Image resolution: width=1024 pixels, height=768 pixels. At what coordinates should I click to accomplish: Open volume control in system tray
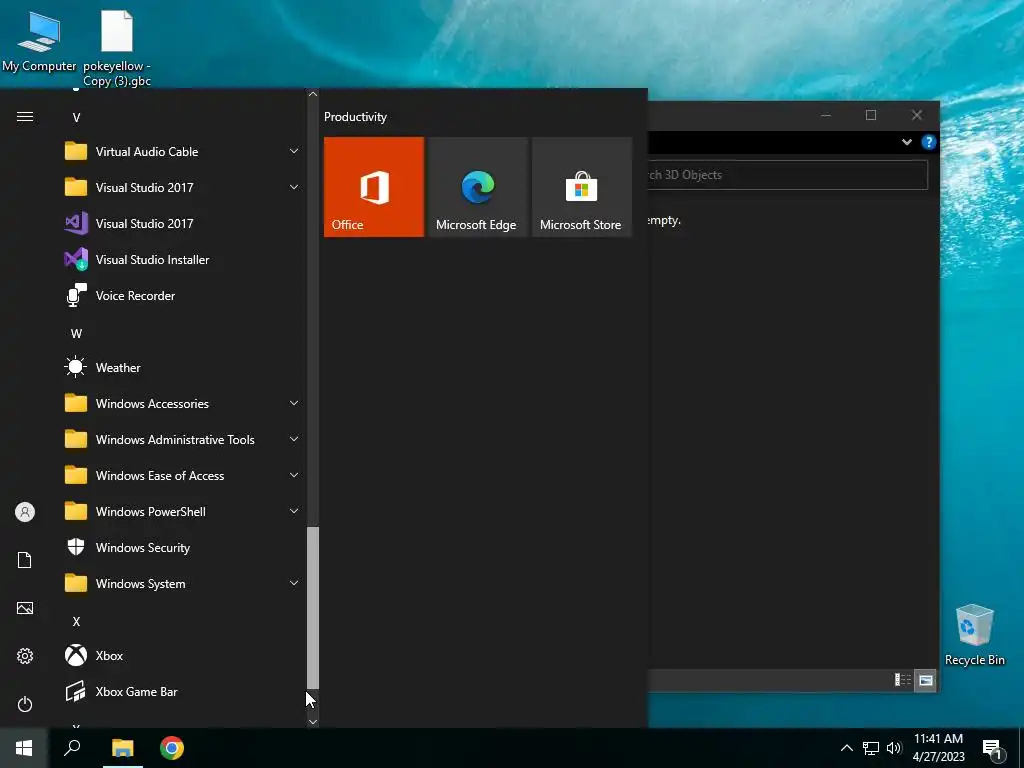coord(894,748)
